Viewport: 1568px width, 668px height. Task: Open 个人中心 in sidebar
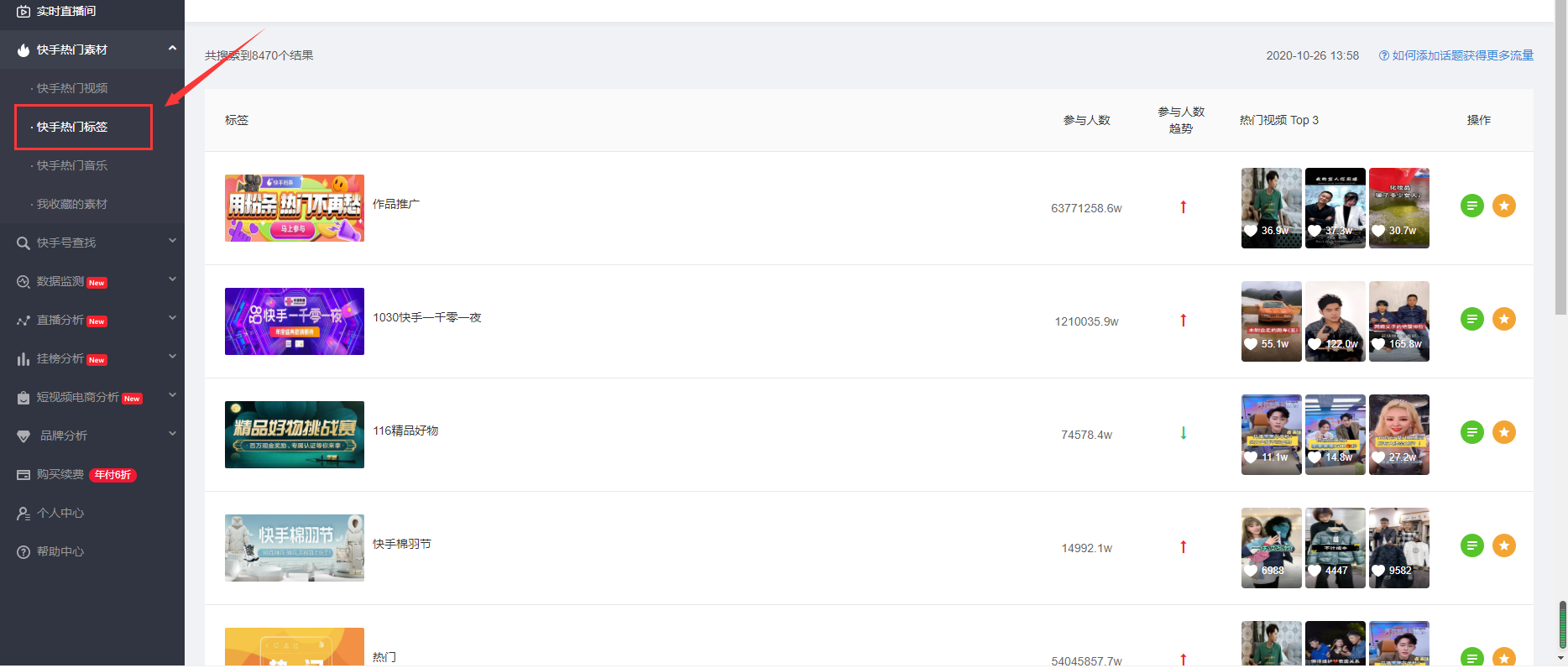(60, 513)
